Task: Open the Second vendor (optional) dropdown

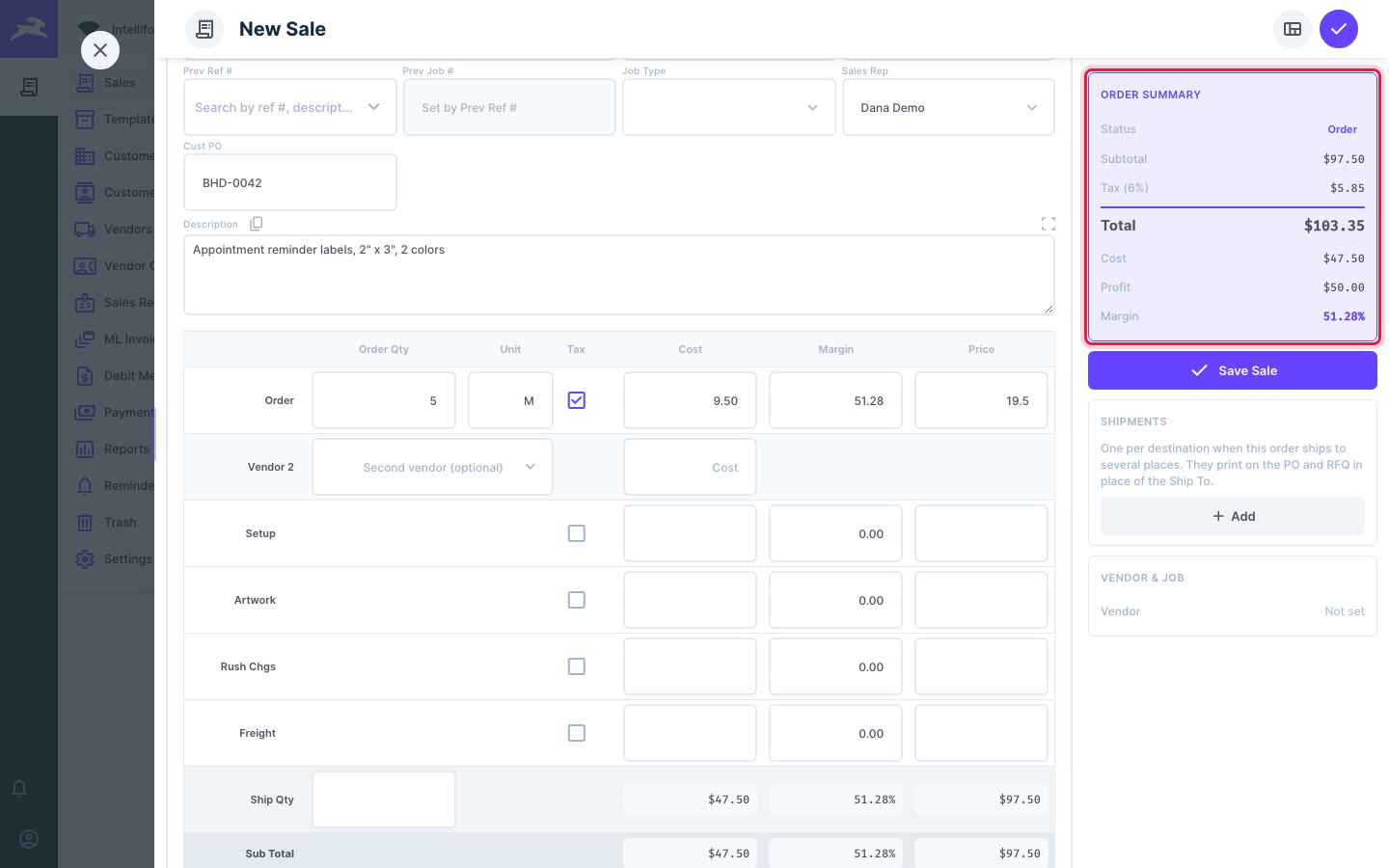Action: tap(432, 467)
